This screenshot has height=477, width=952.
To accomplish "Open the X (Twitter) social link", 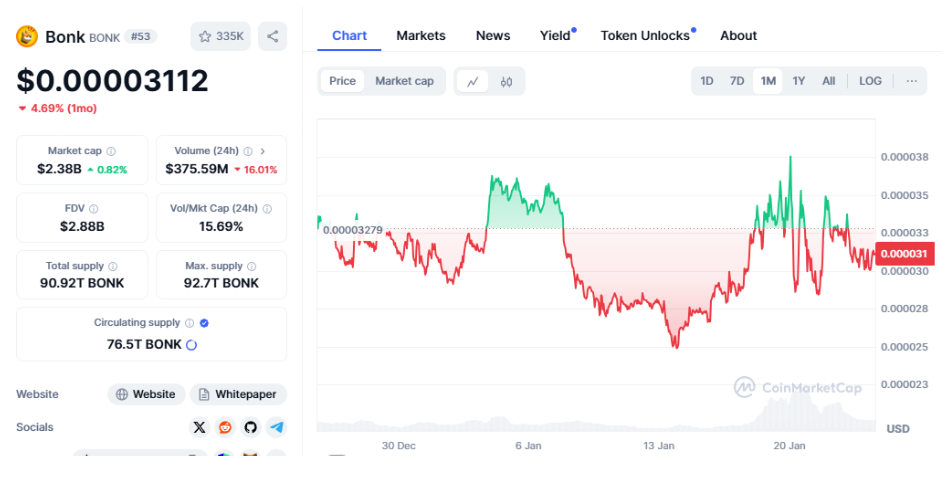I will click(199, 427).
